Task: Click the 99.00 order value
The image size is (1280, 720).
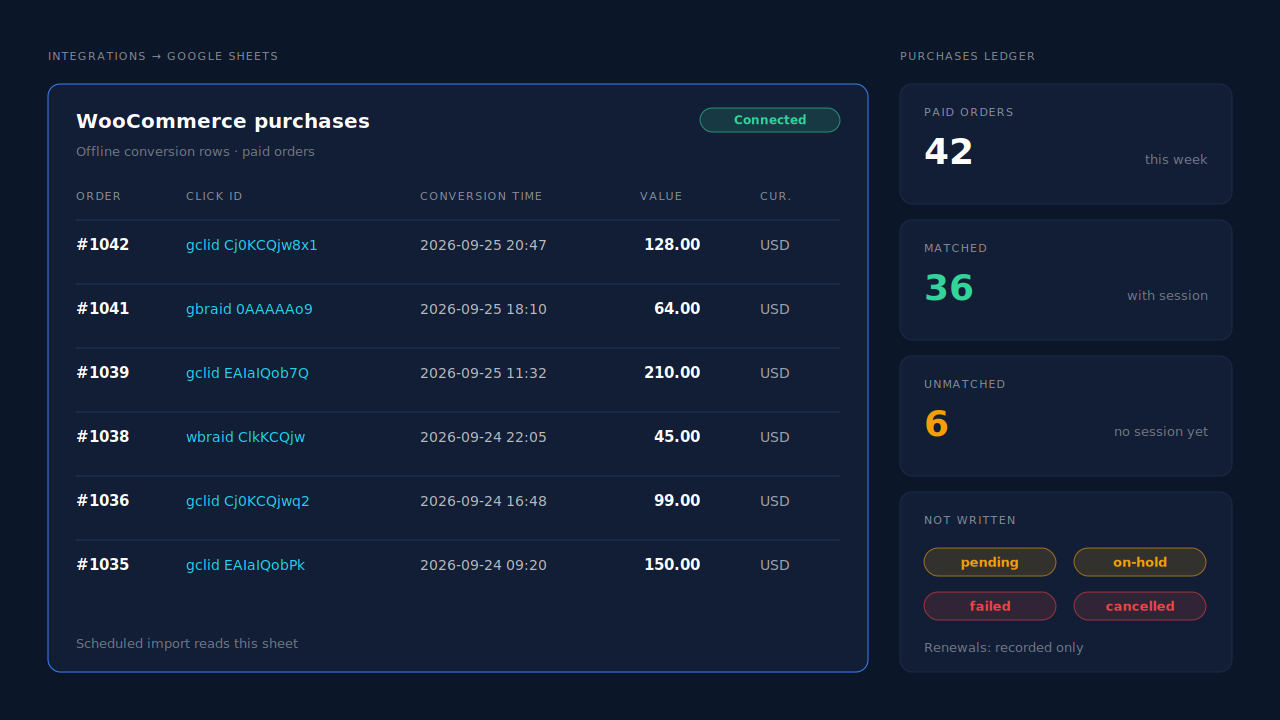Action: 677,501
